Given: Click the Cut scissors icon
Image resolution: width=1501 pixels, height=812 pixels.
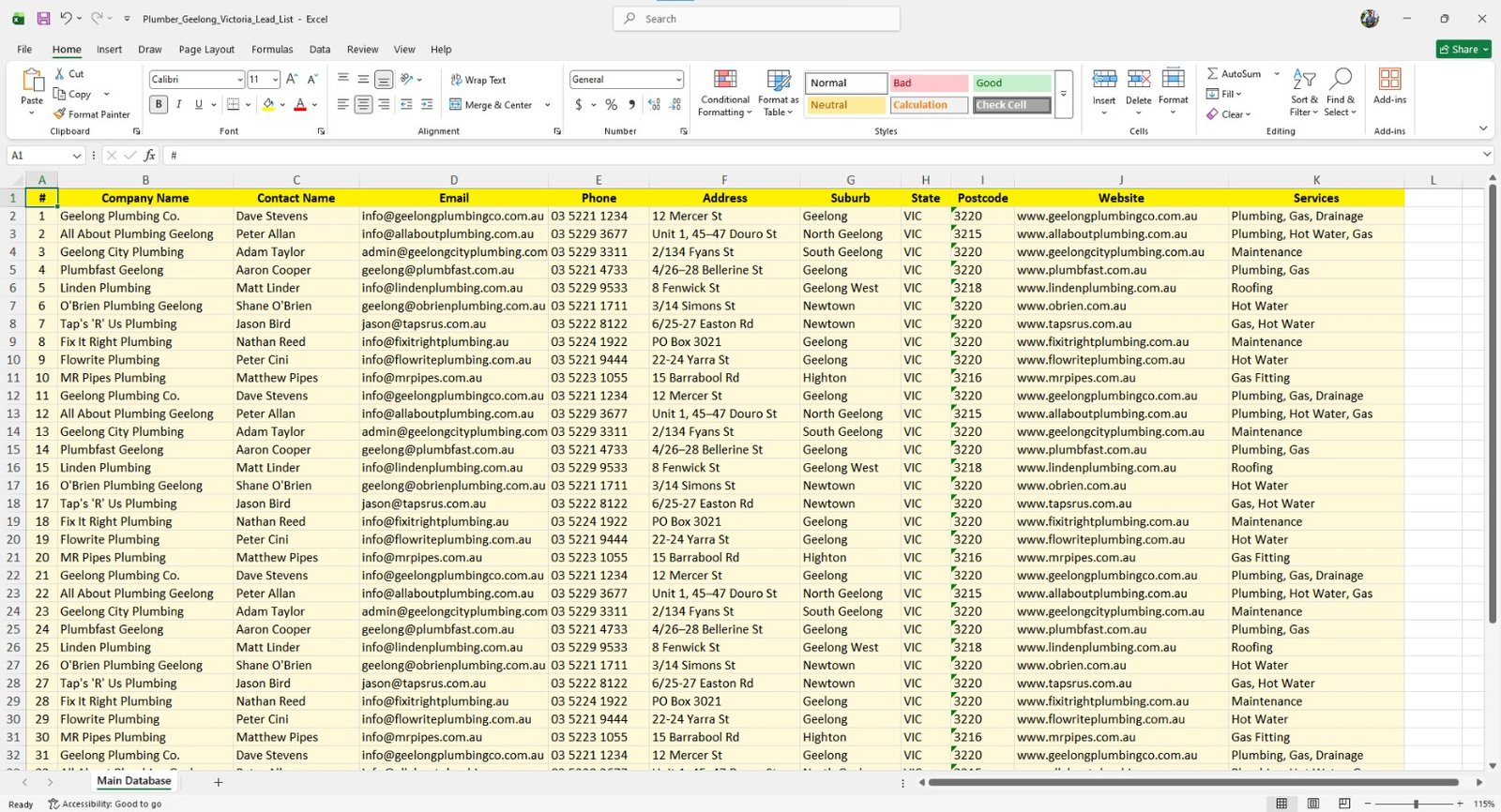Looking at the screenshot, I should coord(60,73).
